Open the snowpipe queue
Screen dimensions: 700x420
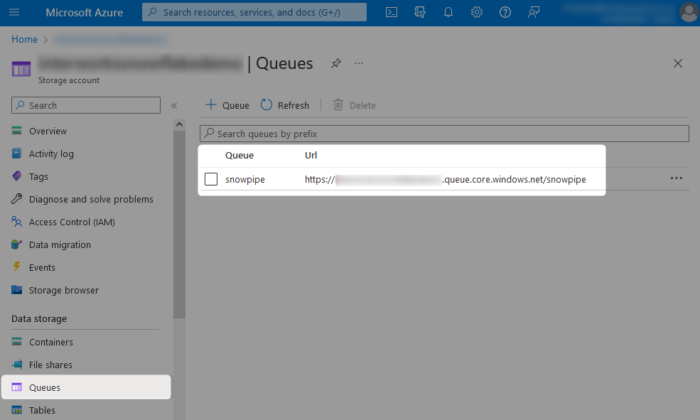click(245, 179)
